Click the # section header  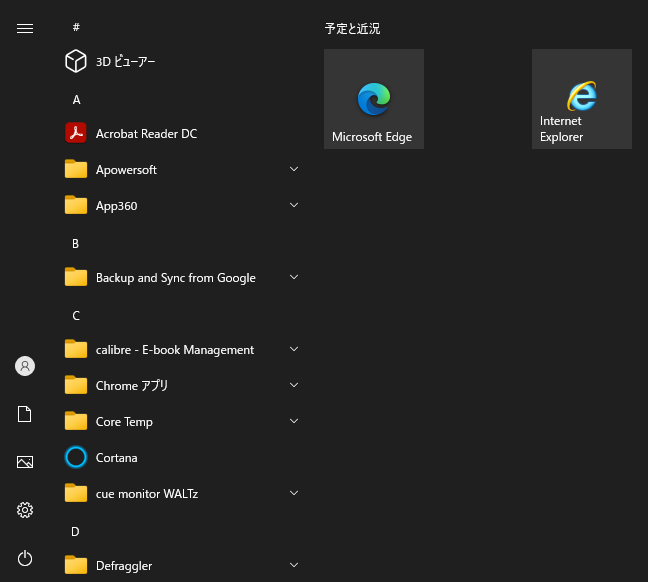point(76,27)
